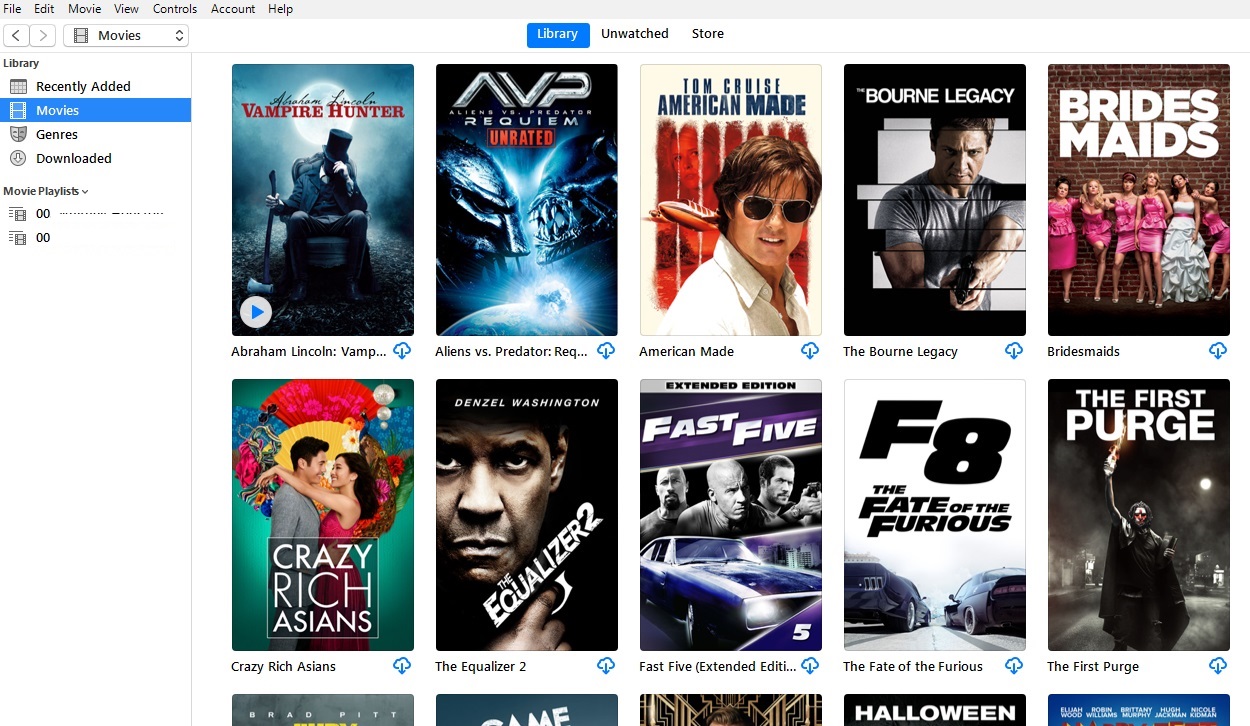Click the Halloween poster in bottom row

click(935, 710)
